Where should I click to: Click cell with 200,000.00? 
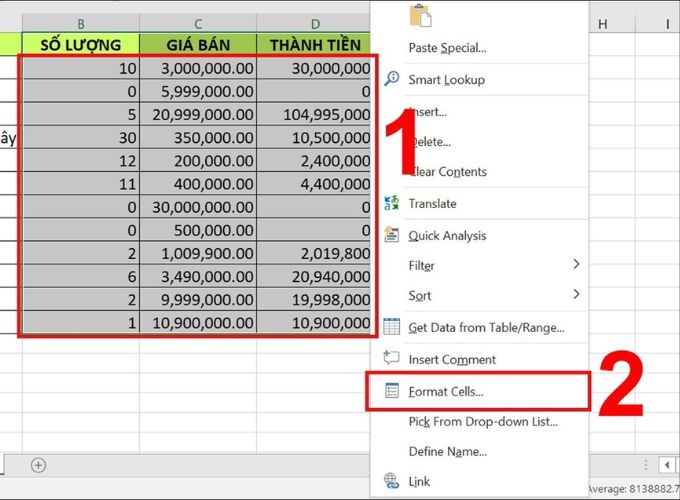point(198,160)
